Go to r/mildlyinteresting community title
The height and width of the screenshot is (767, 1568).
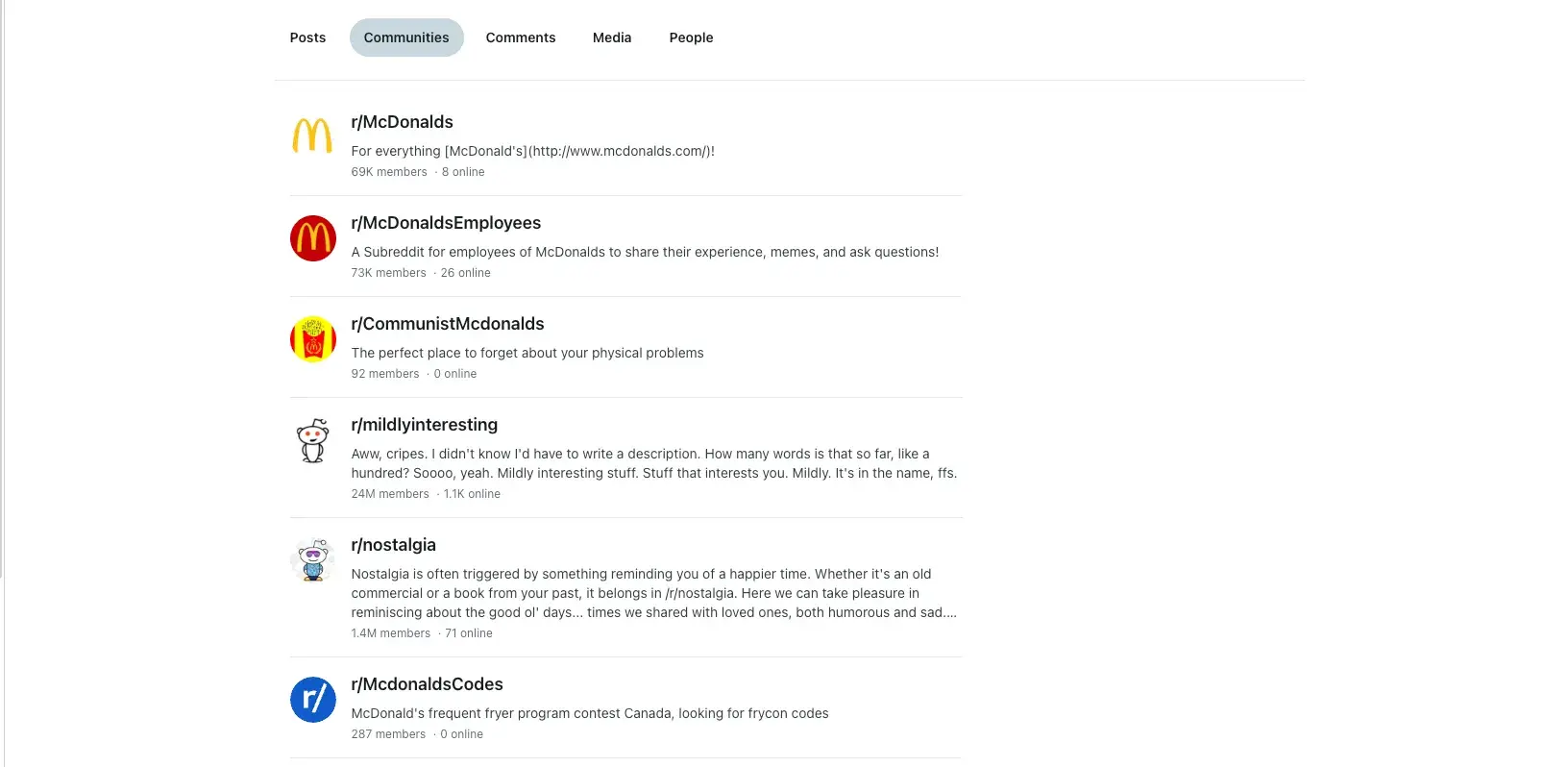425,425
